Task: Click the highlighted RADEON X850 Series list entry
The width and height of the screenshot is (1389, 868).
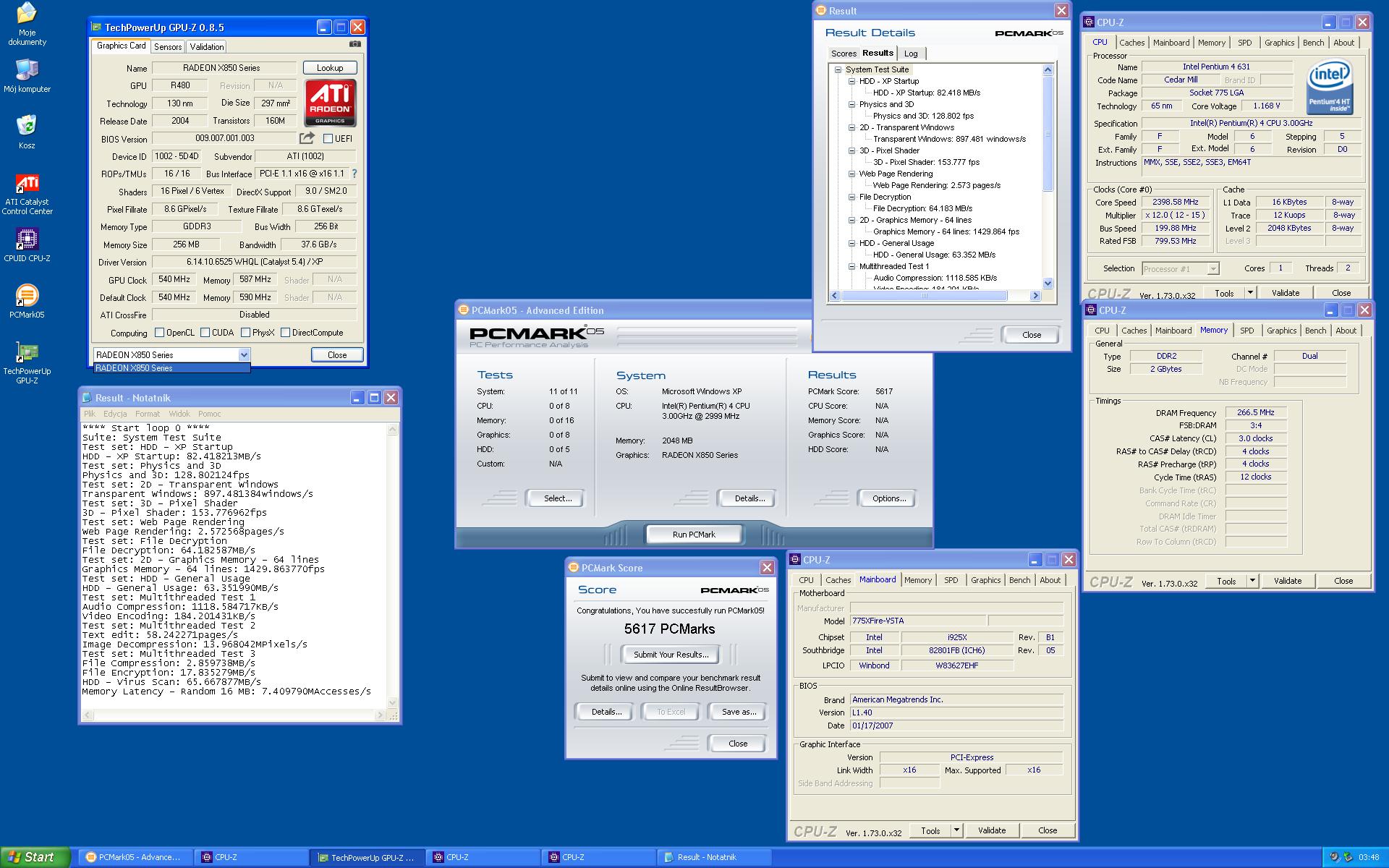Action: tap(171, 368)
